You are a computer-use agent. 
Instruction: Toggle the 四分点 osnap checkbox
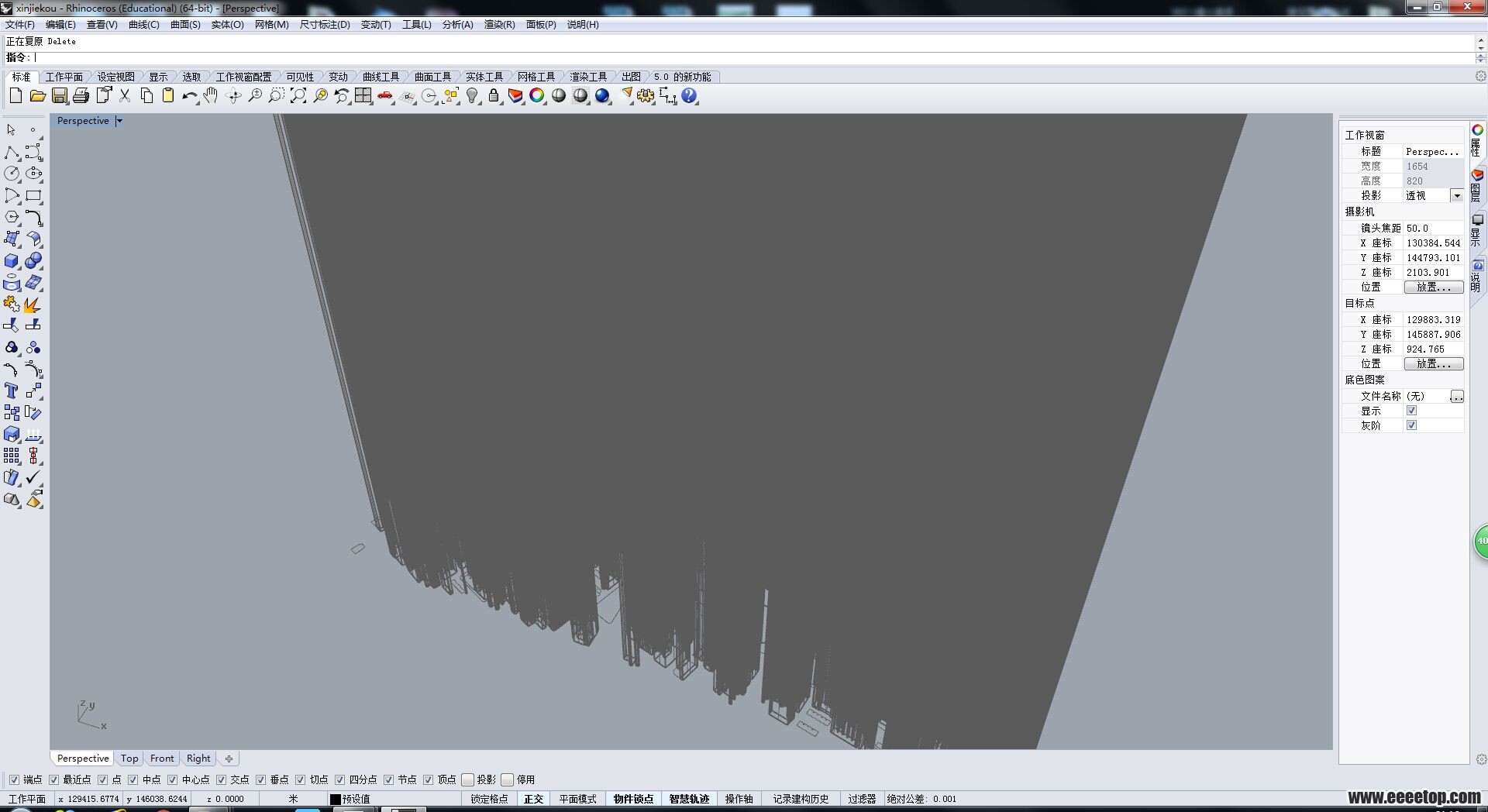[x=339, y=779]
